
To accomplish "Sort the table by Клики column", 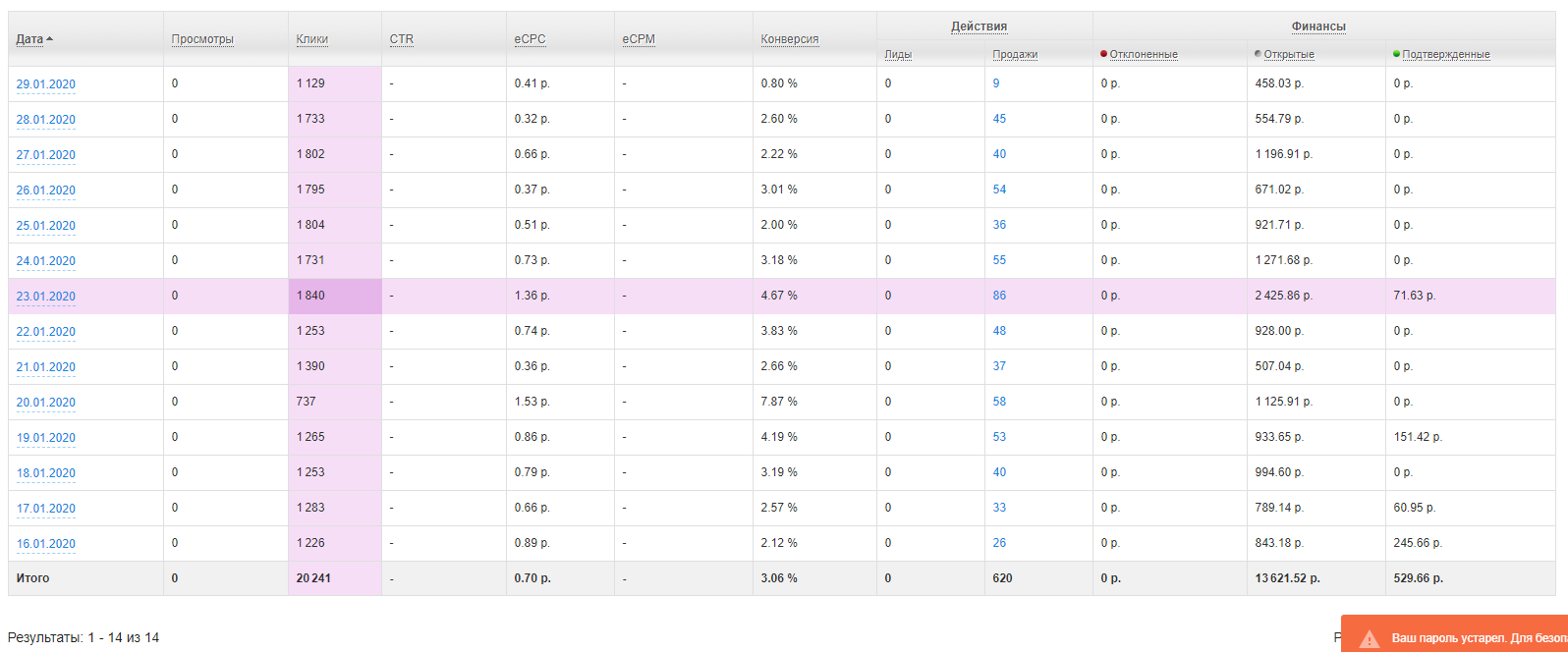I will 311,39.
